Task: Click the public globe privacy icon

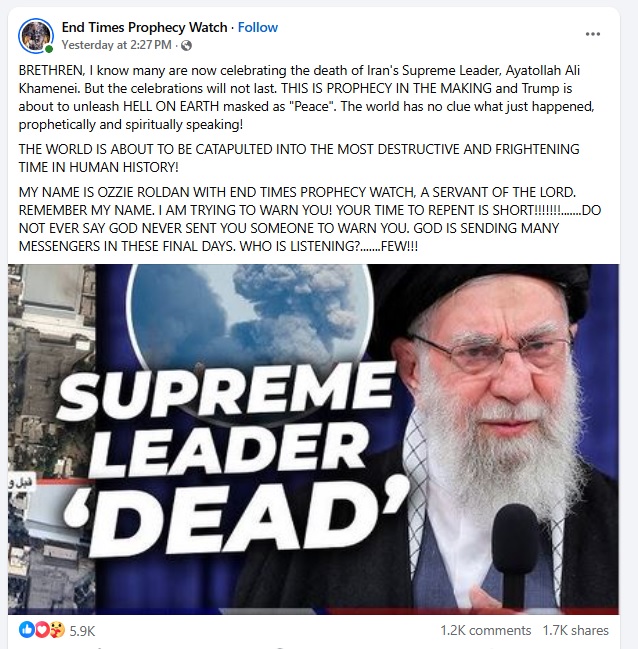Action: point(186,45)
